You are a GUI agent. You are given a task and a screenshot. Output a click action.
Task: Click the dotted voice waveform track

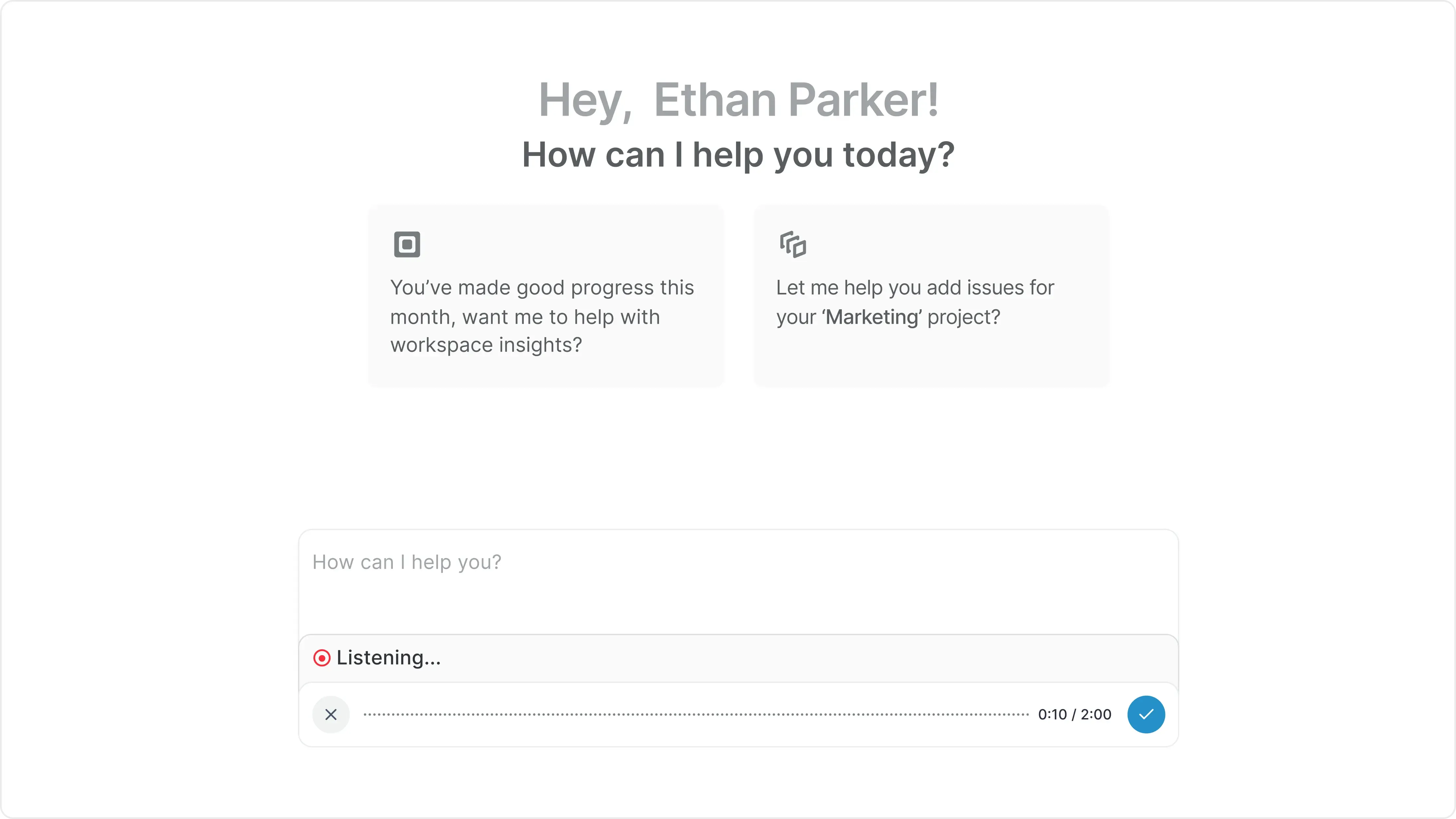[695, 714]
